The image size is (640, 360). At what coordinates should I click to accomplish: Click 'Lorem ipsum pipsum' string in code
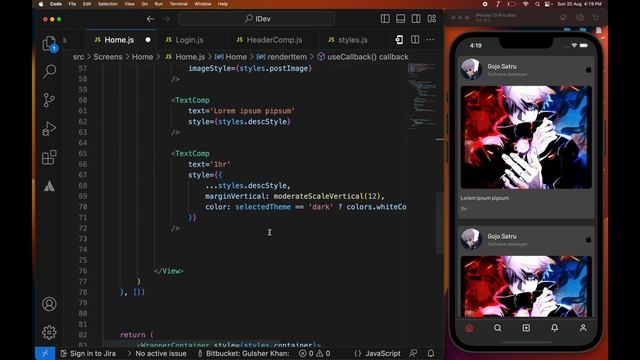pos(252,111)
